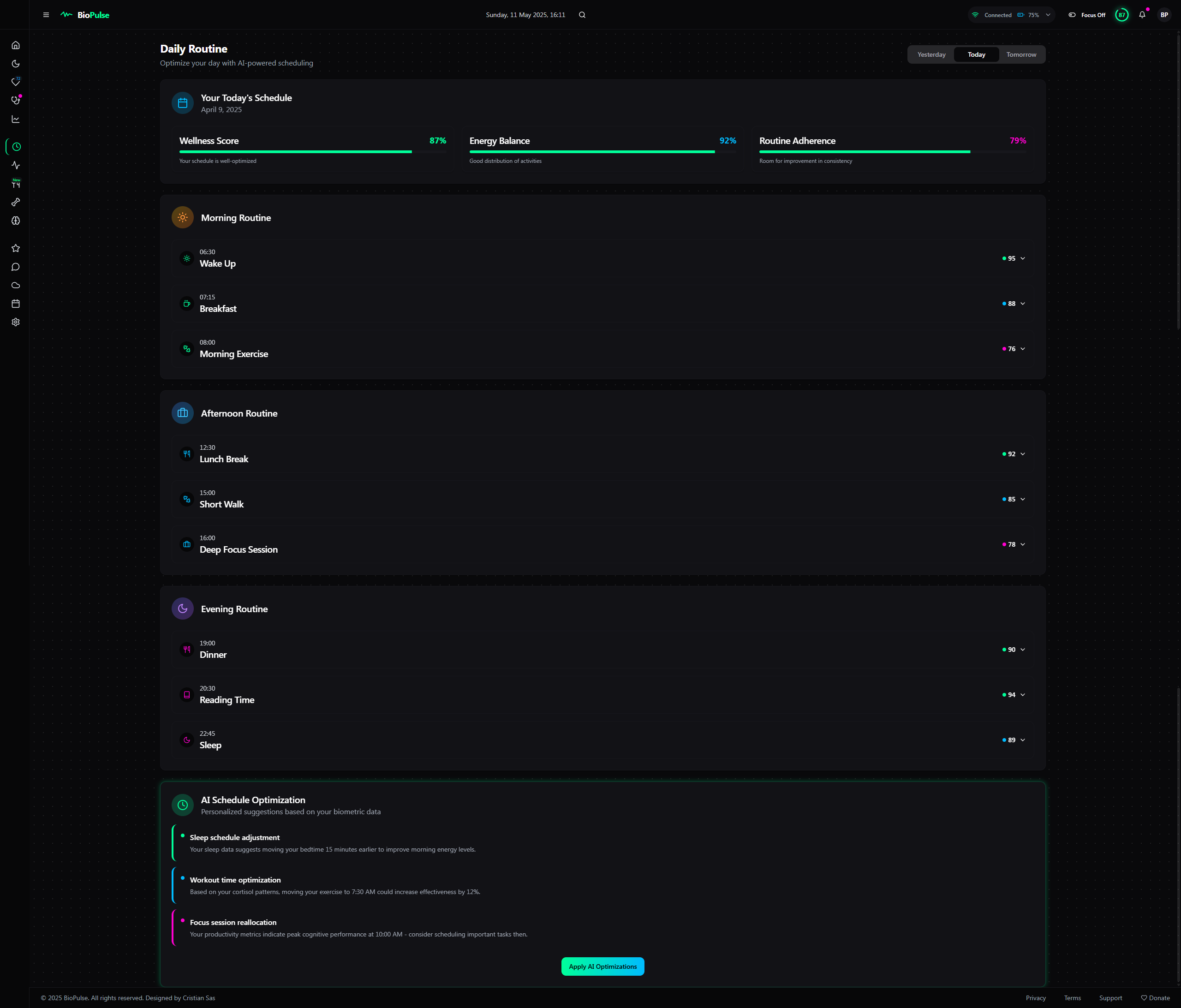
Task: Open the line chart analytics icon
Action: (16, 119)
